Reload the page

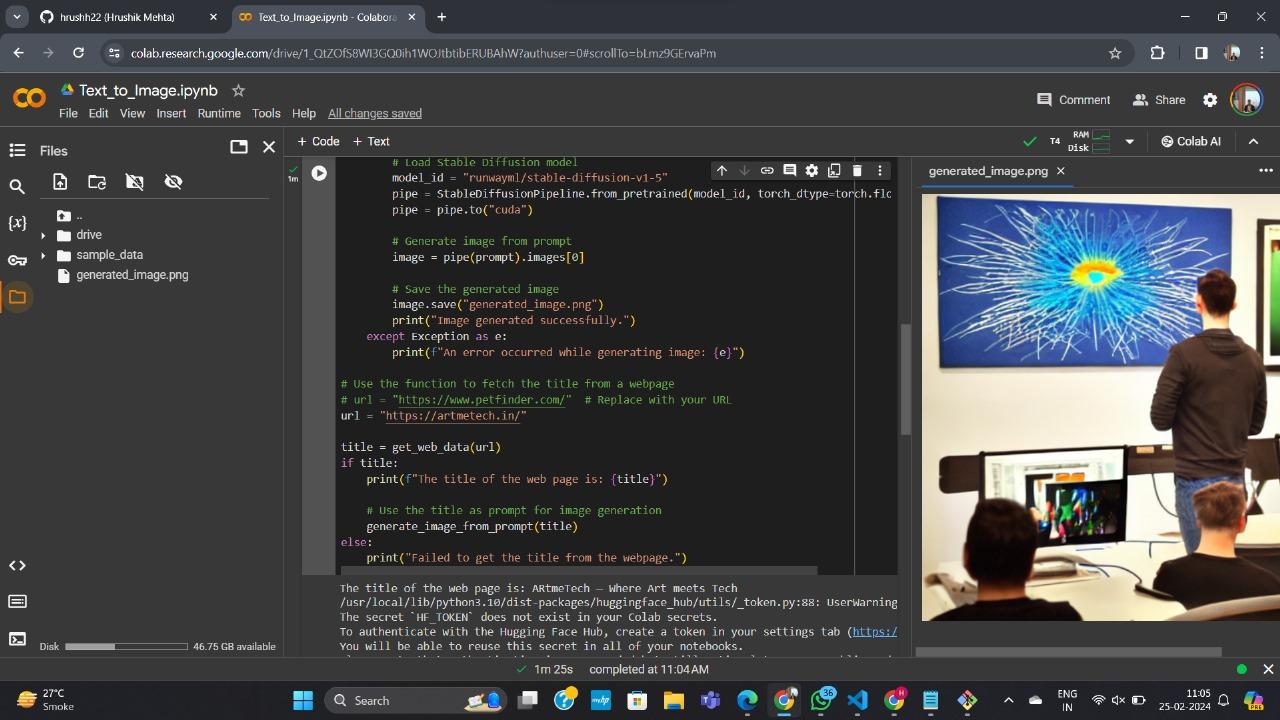(78, 53)
